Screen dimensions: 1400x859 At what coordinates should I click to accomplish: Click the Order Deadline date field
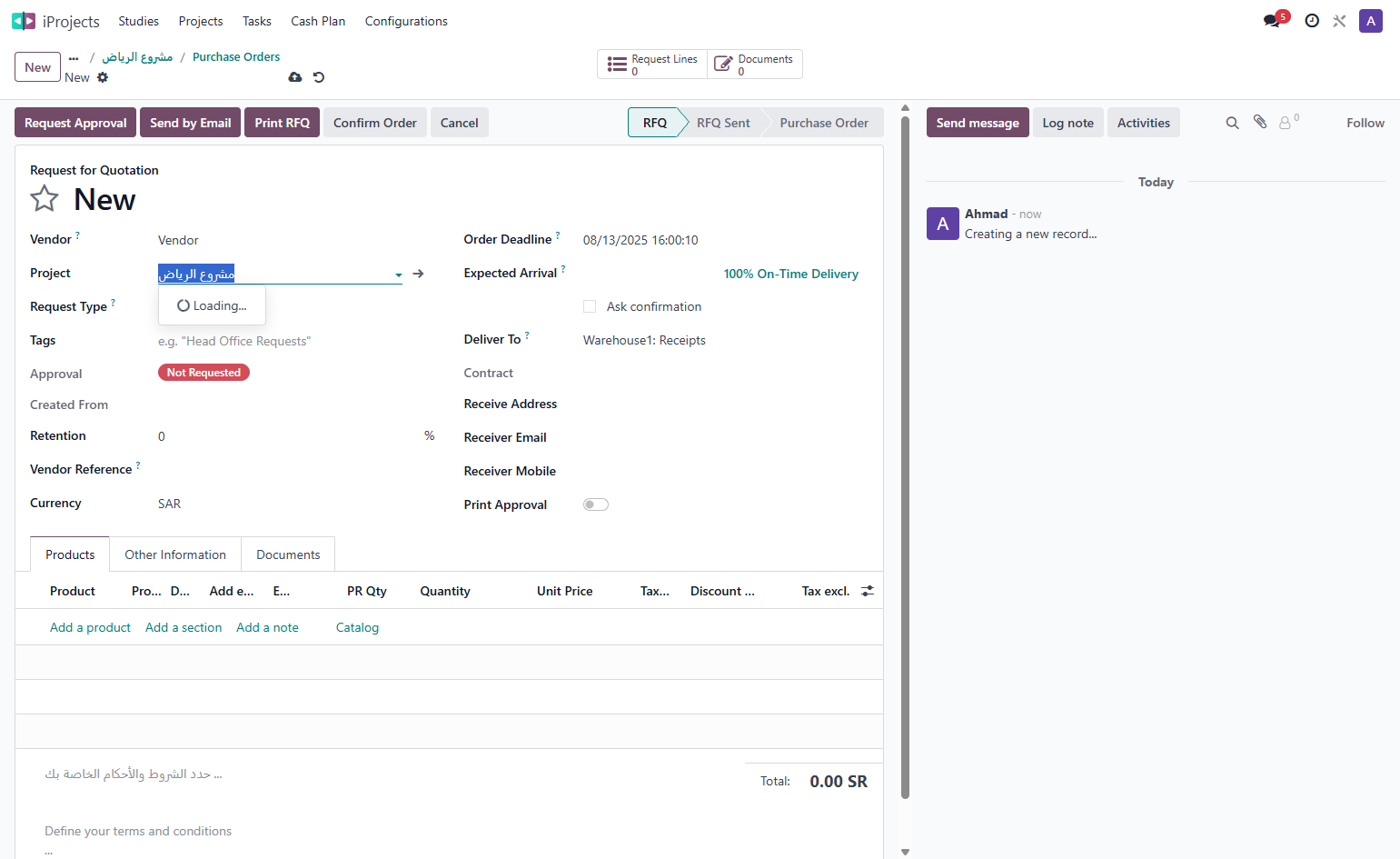tap(726, 240)
